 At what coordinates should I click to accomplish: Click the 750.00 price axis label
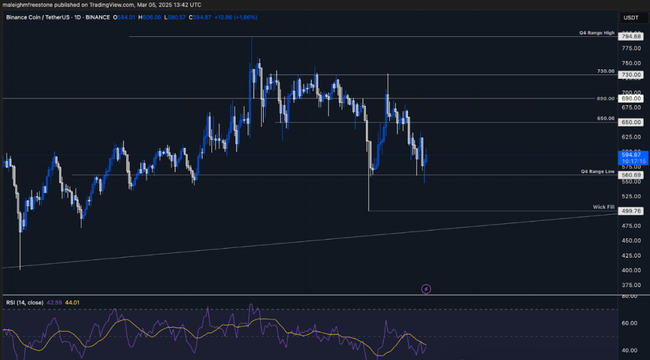(632, 63)
